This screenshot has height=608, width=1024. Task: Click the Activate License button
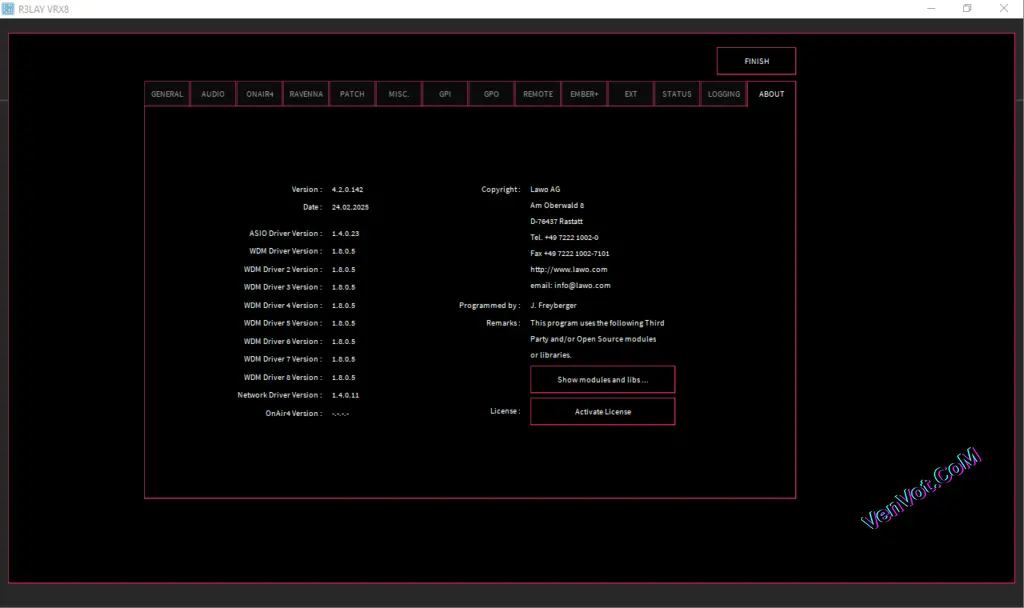pyautogui.click(x=602, y=411)
